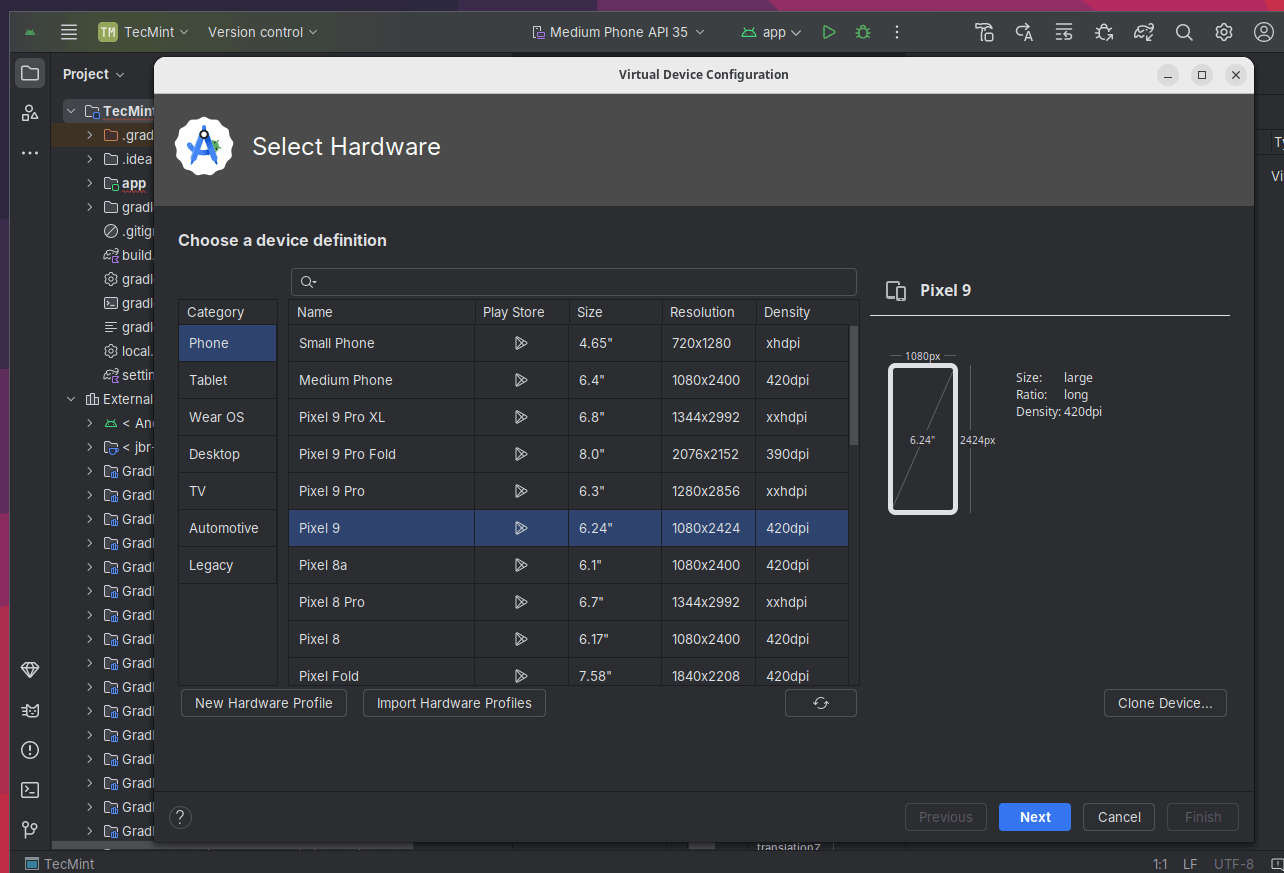
Task: Open the Medium Phone API 35 device dropdown
Action: (618, 32)
